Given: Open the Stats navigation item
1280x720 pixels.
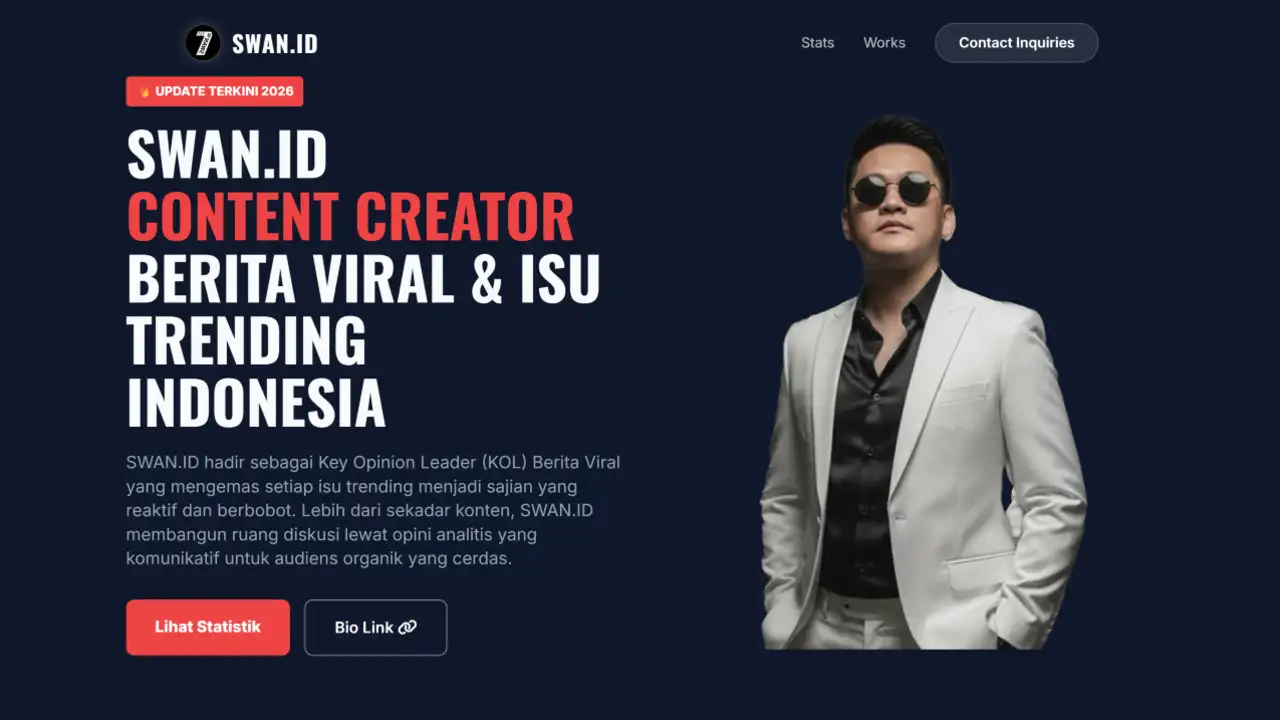Looking at the screenshot, I should 817,43.
